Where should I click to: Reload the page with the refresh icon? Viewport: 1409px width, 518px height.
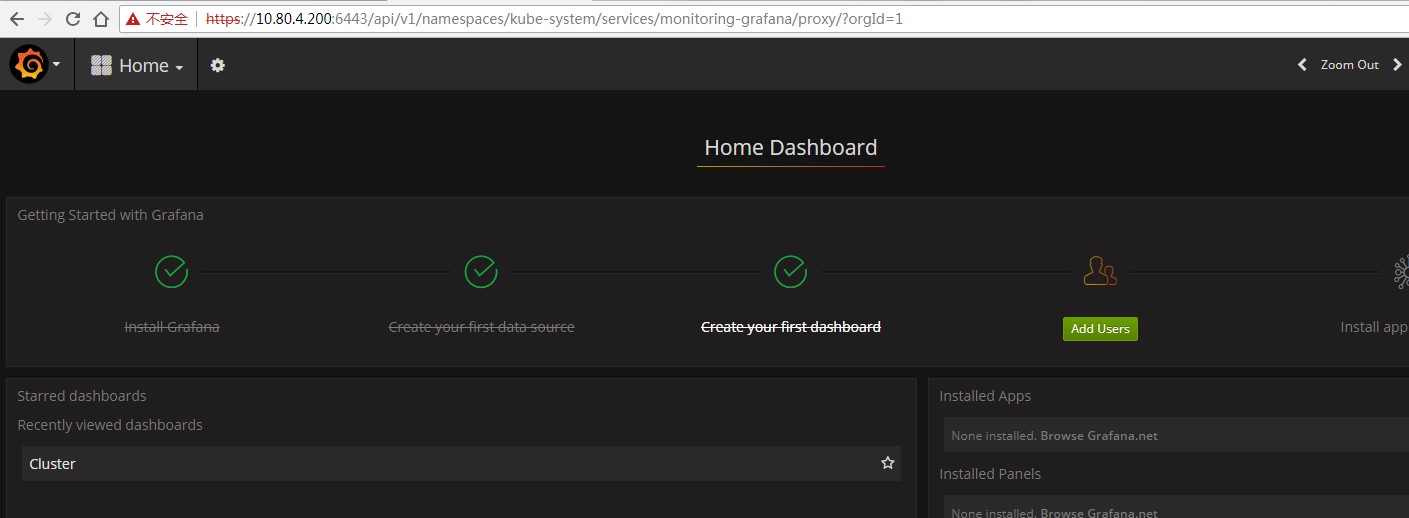tap(73, 19)
